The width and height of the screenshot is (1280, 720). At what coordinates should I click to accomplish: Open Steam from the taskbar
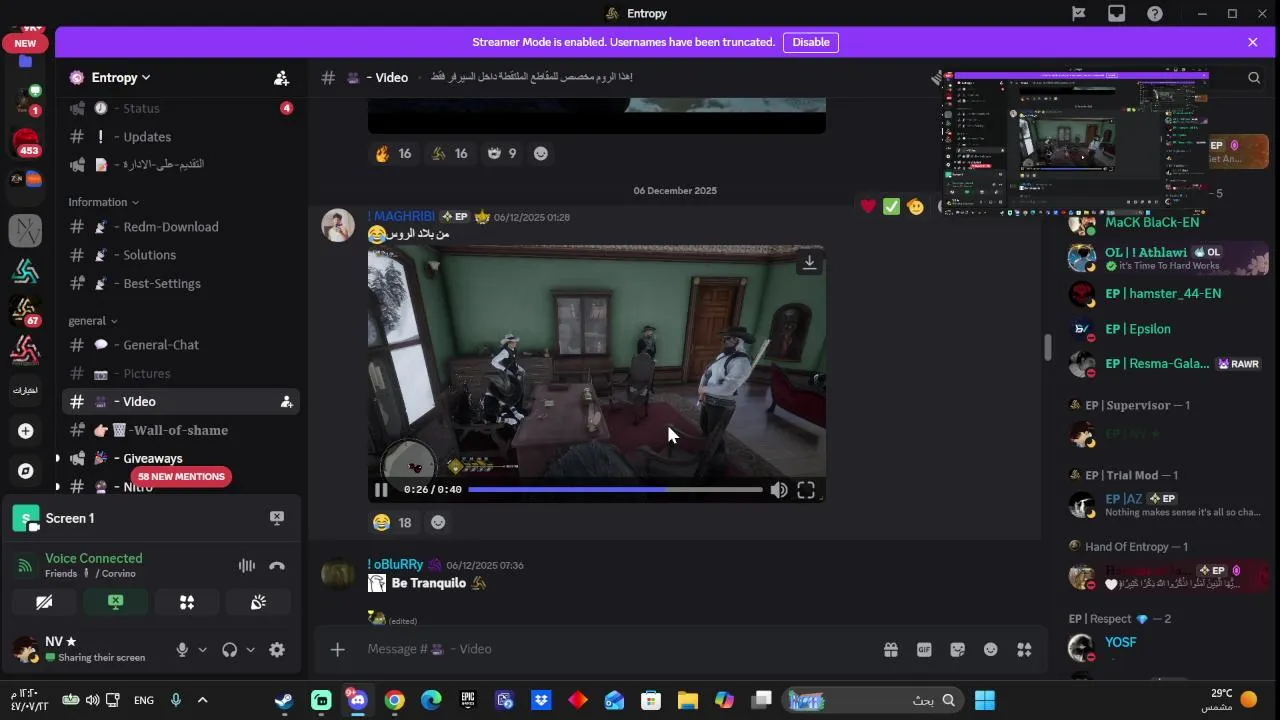pos(285,700)
